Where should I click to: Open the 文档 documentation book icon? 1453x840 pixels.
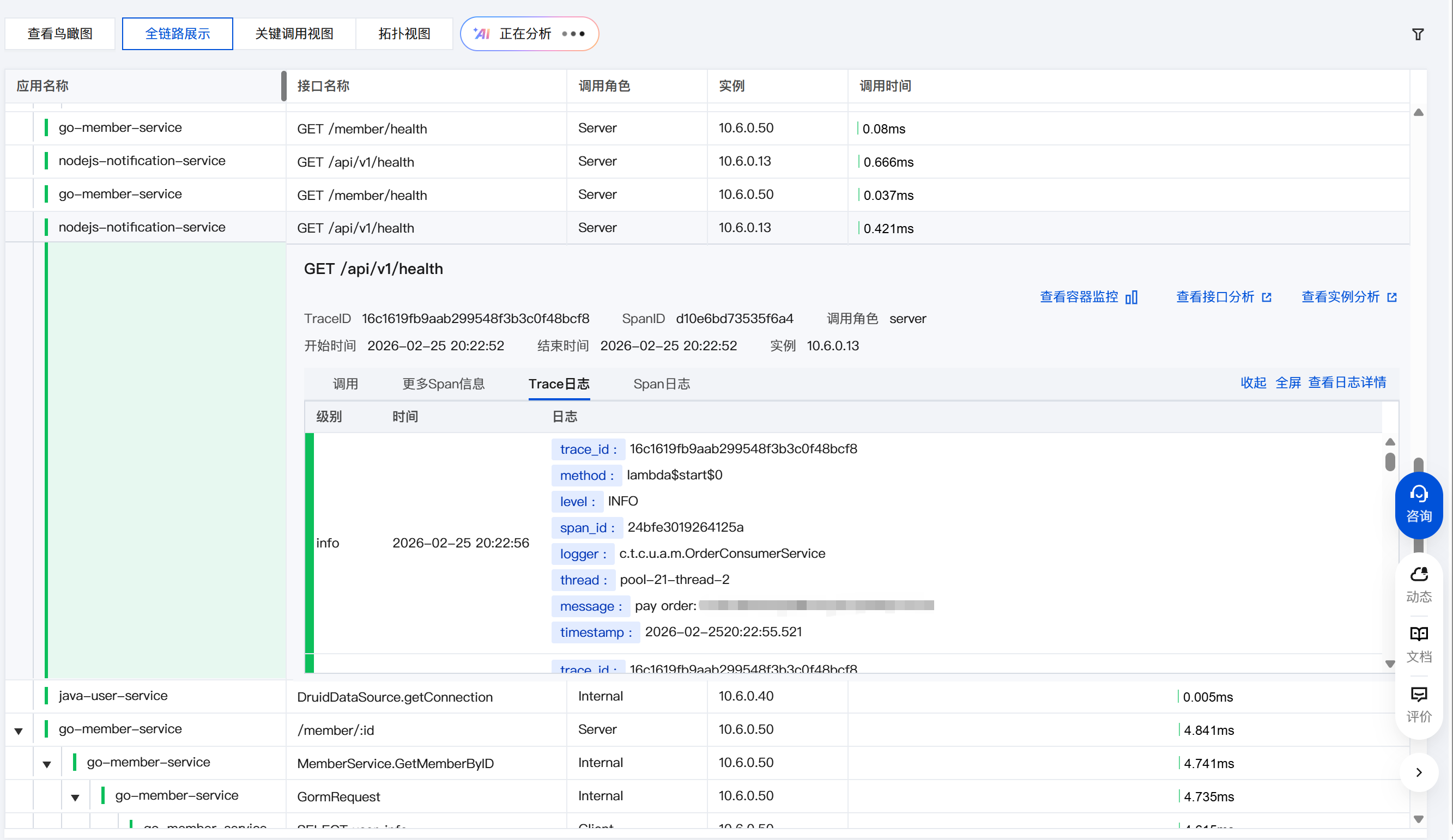[1419, 643]
